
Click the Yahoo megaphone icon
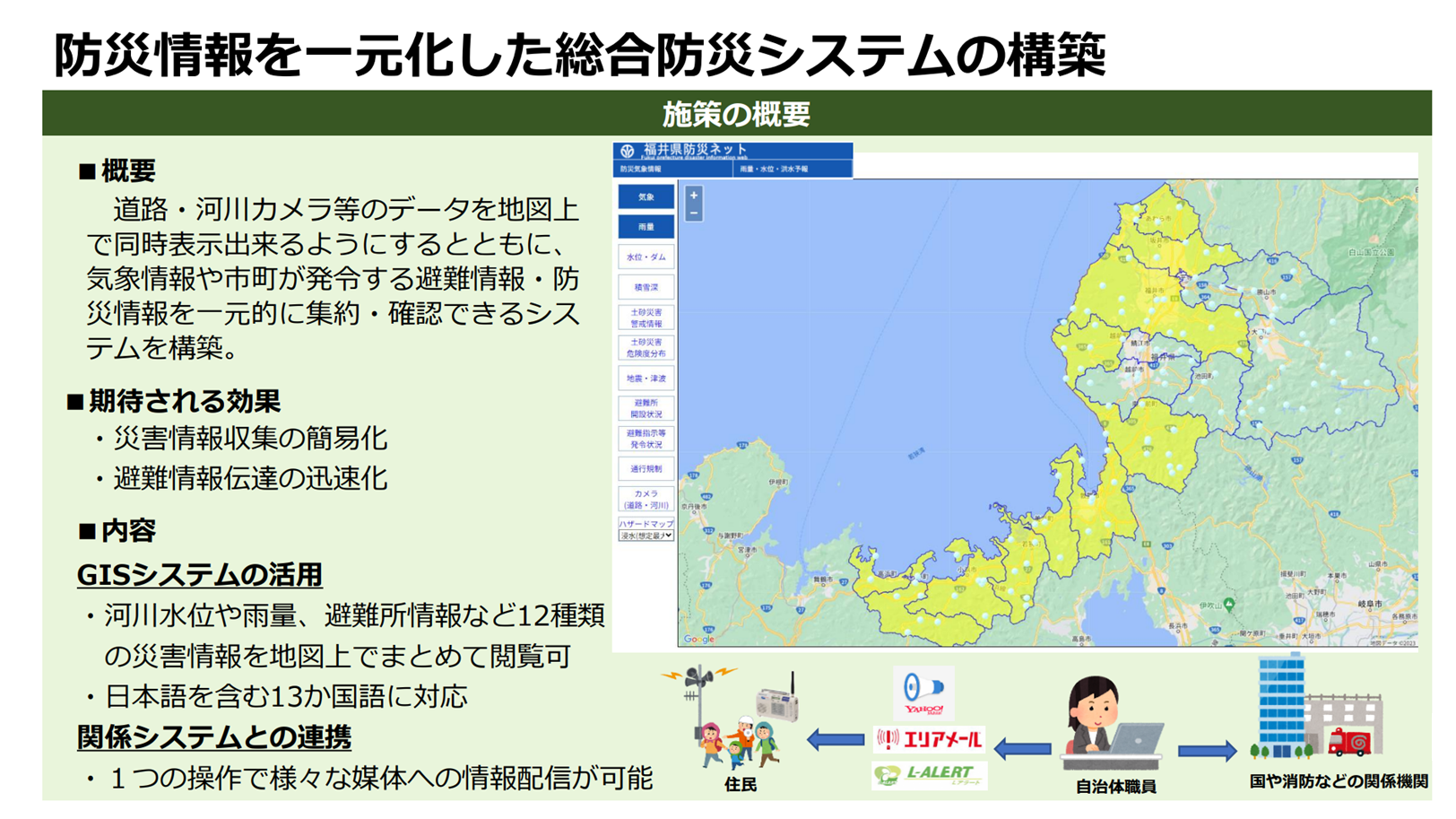923,692
